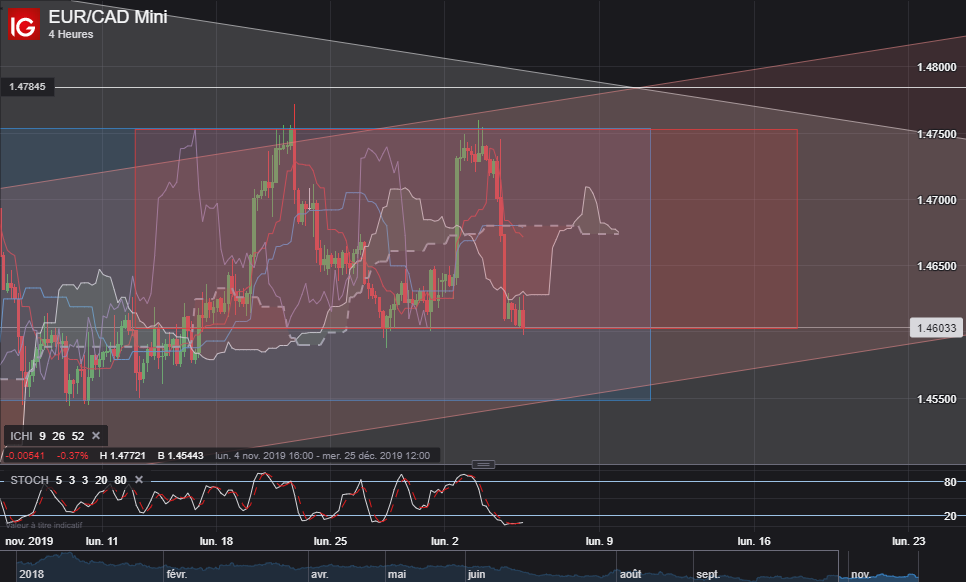Click the lun. 23 date label
This screenshot has width=966, height=582.
point(909,541)
